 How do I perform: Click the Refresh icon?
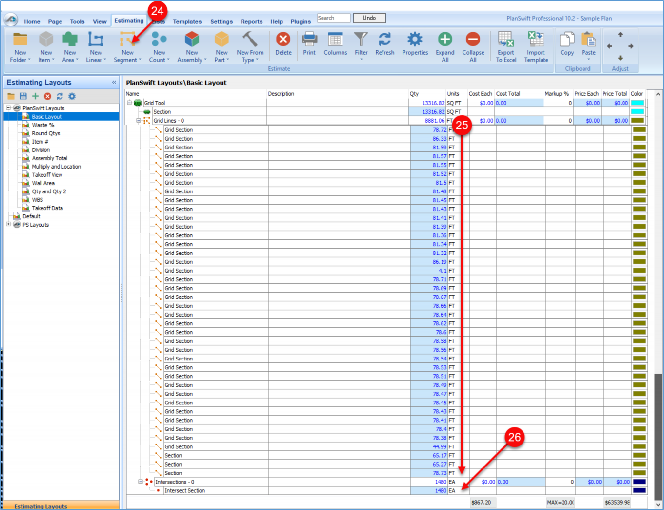click(x=385, y=39)
